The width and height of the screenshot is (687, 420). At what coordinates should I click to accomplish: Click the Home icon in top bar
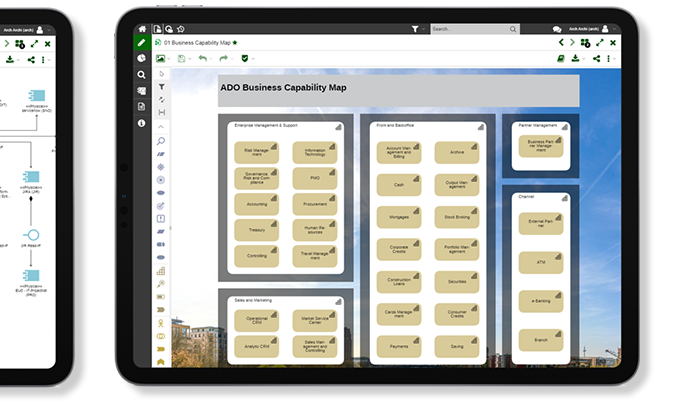(141, 29)
